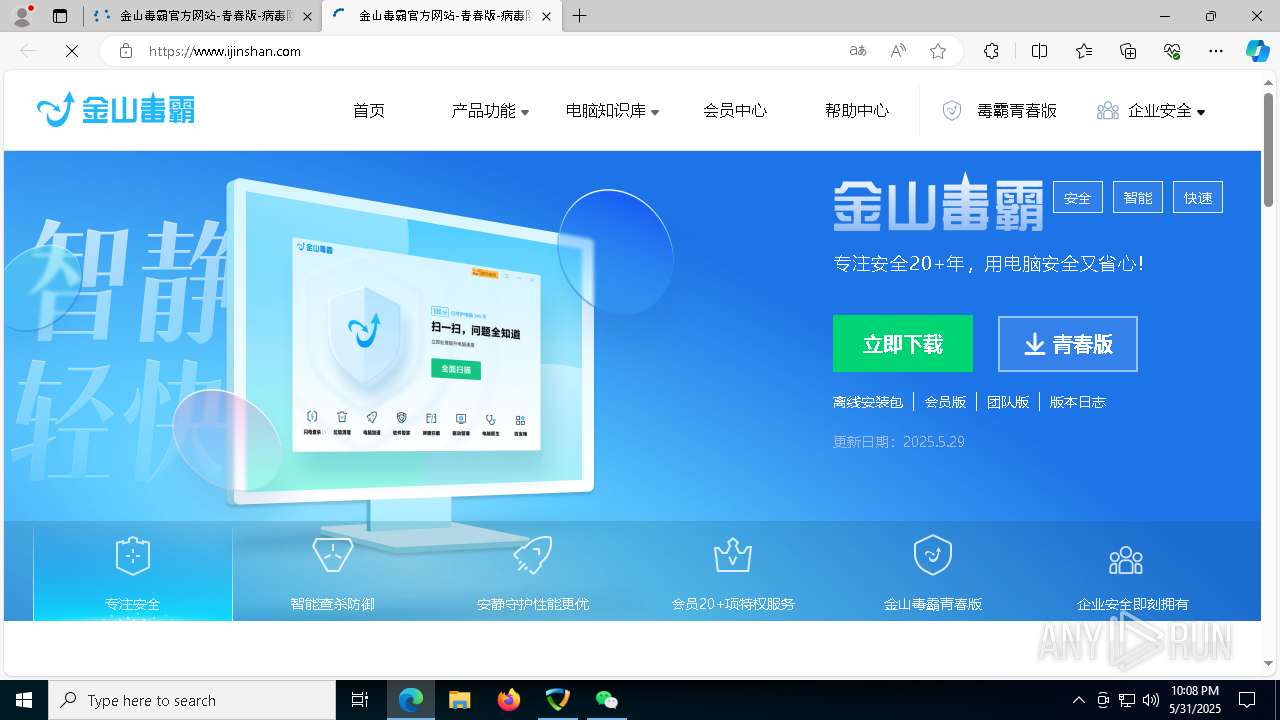Viewport: 1280px width, 720px height.
Task: Expand the 电脑知识库 dropdown menu
Action: coord(612,111)
